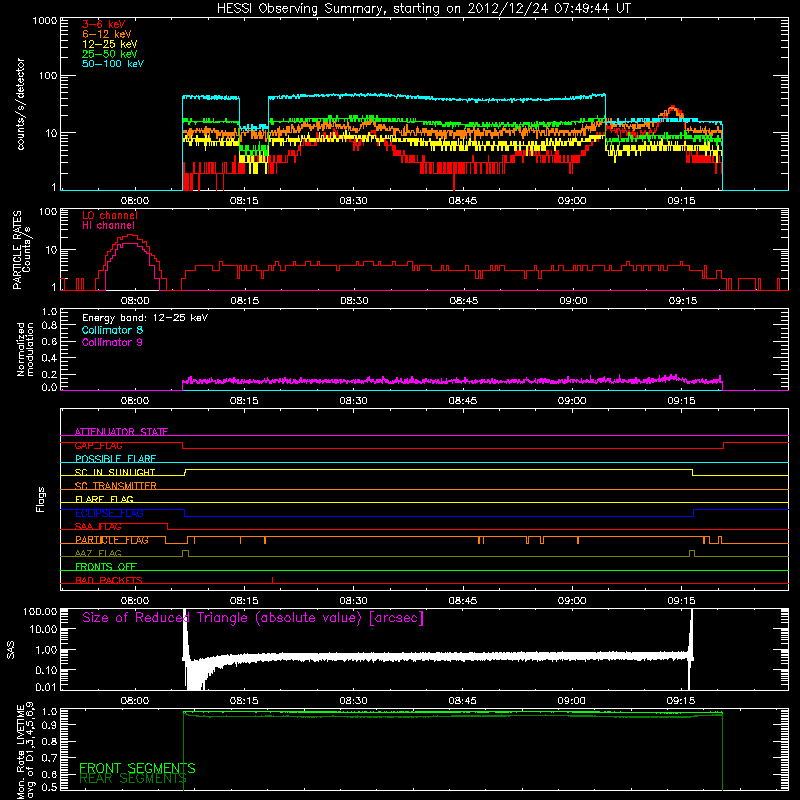The width and height of the screenshot is (800, 800).
Task: Click the SC_IN_SUNLIGHT flag label
Action: tap(115, 472)
